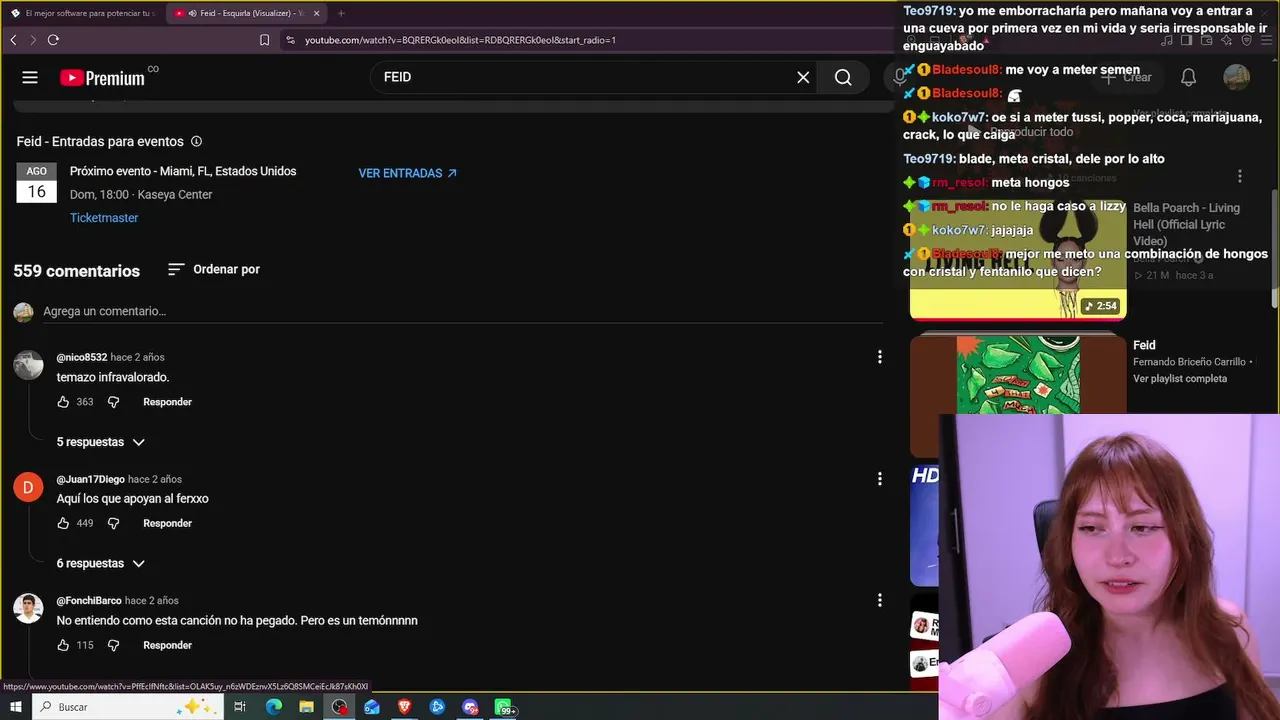The width and height of the screenshot is (1280, 720).
Task: Open the @Juan17Diego username link
Action: pos(91,479)
